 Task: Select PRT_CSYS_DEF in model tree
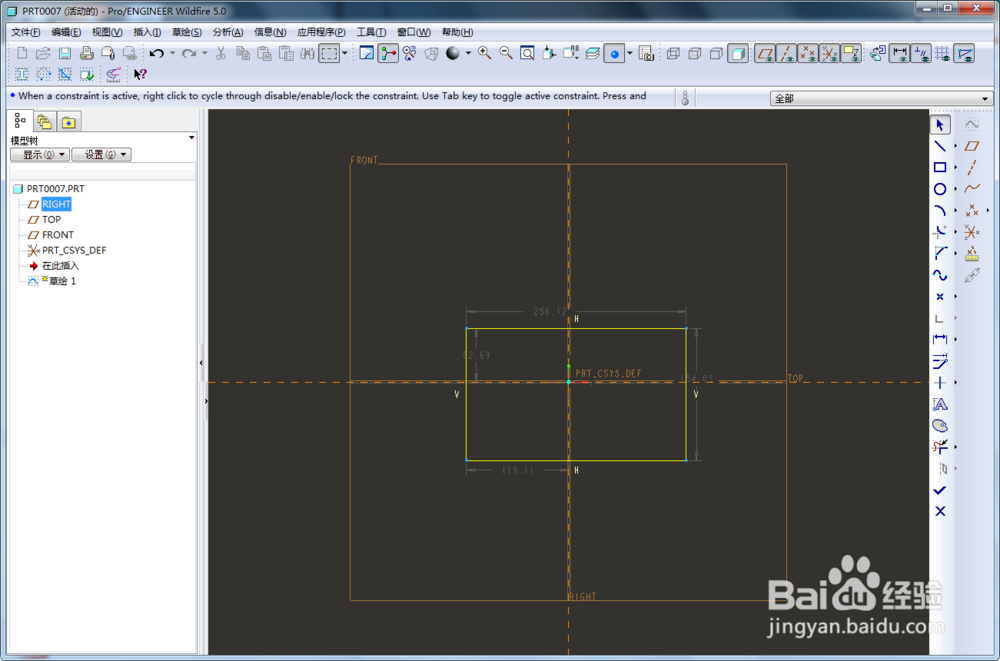(74, 250)
